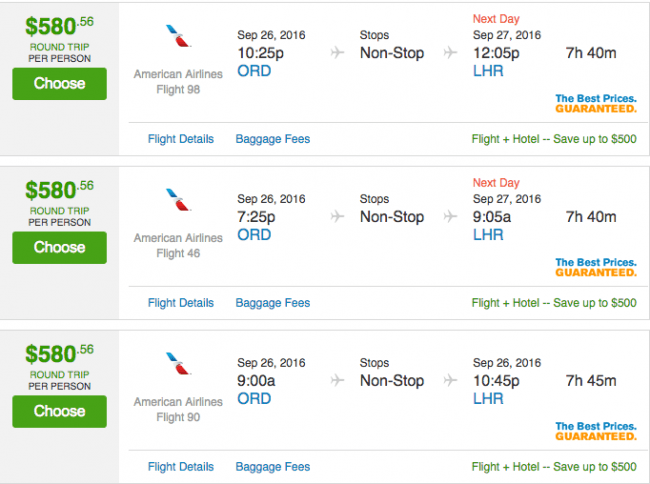Open Flight Details for Flight 46

pyautogui.click(x=181, y=303)
